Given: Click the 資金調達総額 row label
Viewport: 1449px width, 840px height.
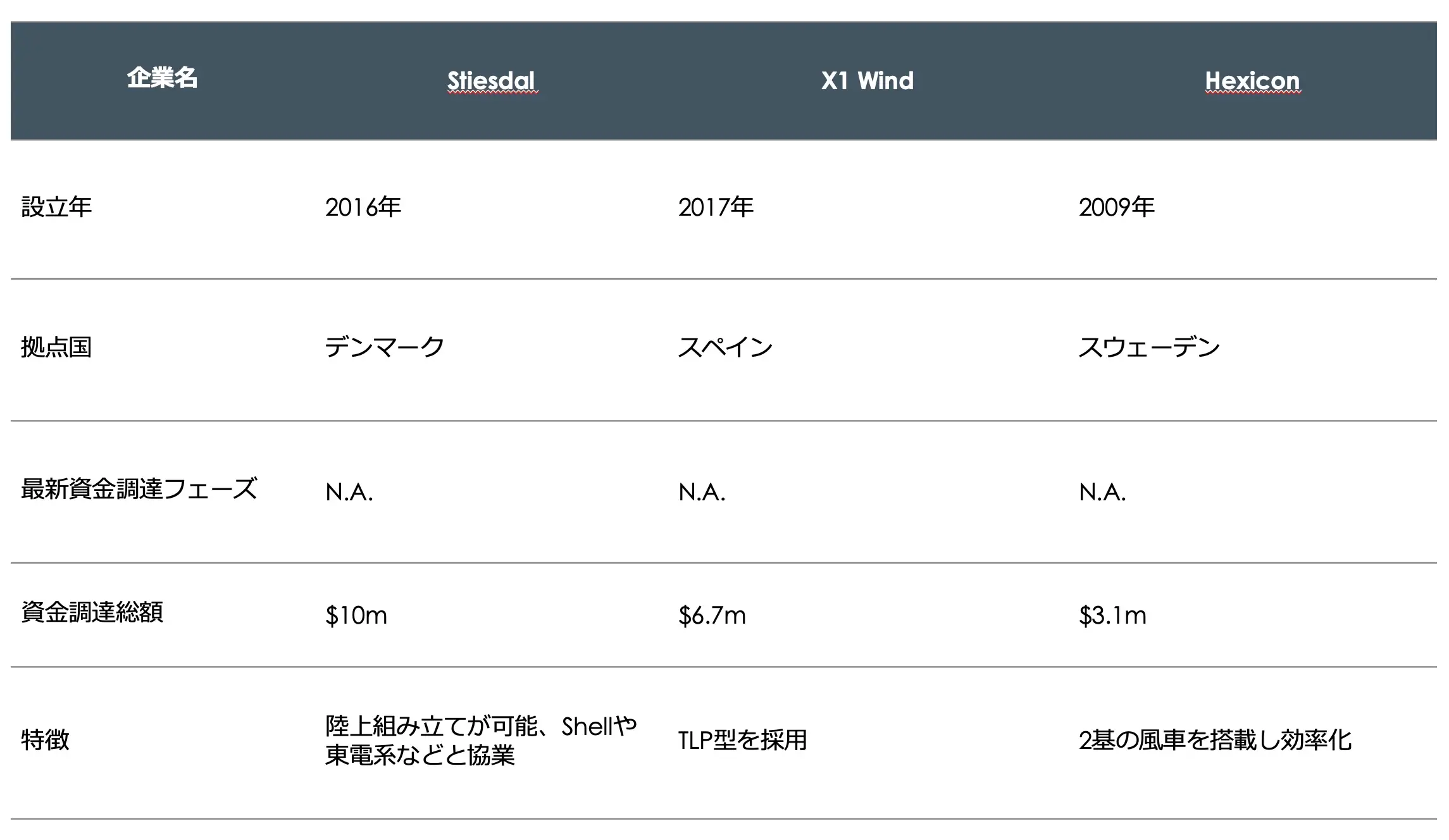Looking at the screenshot, I should coord(92,612).
